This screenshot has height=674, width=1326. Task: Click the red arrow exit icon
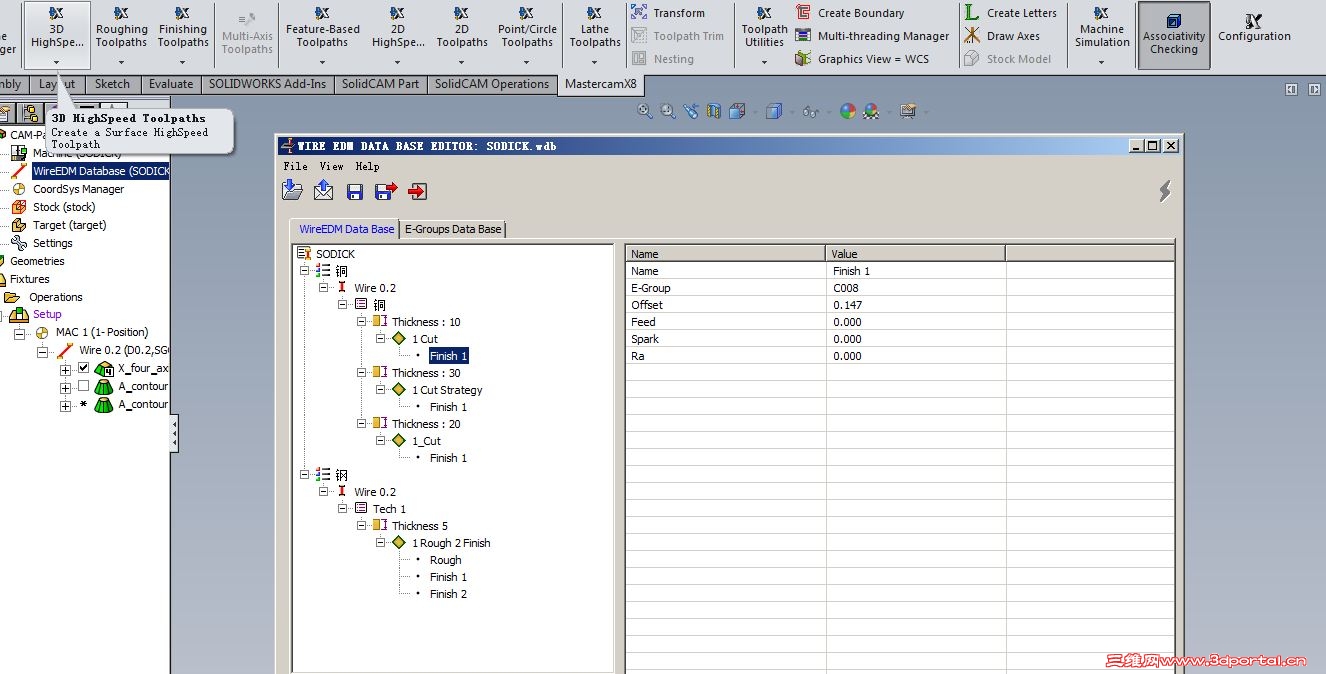tap(417, 191)
